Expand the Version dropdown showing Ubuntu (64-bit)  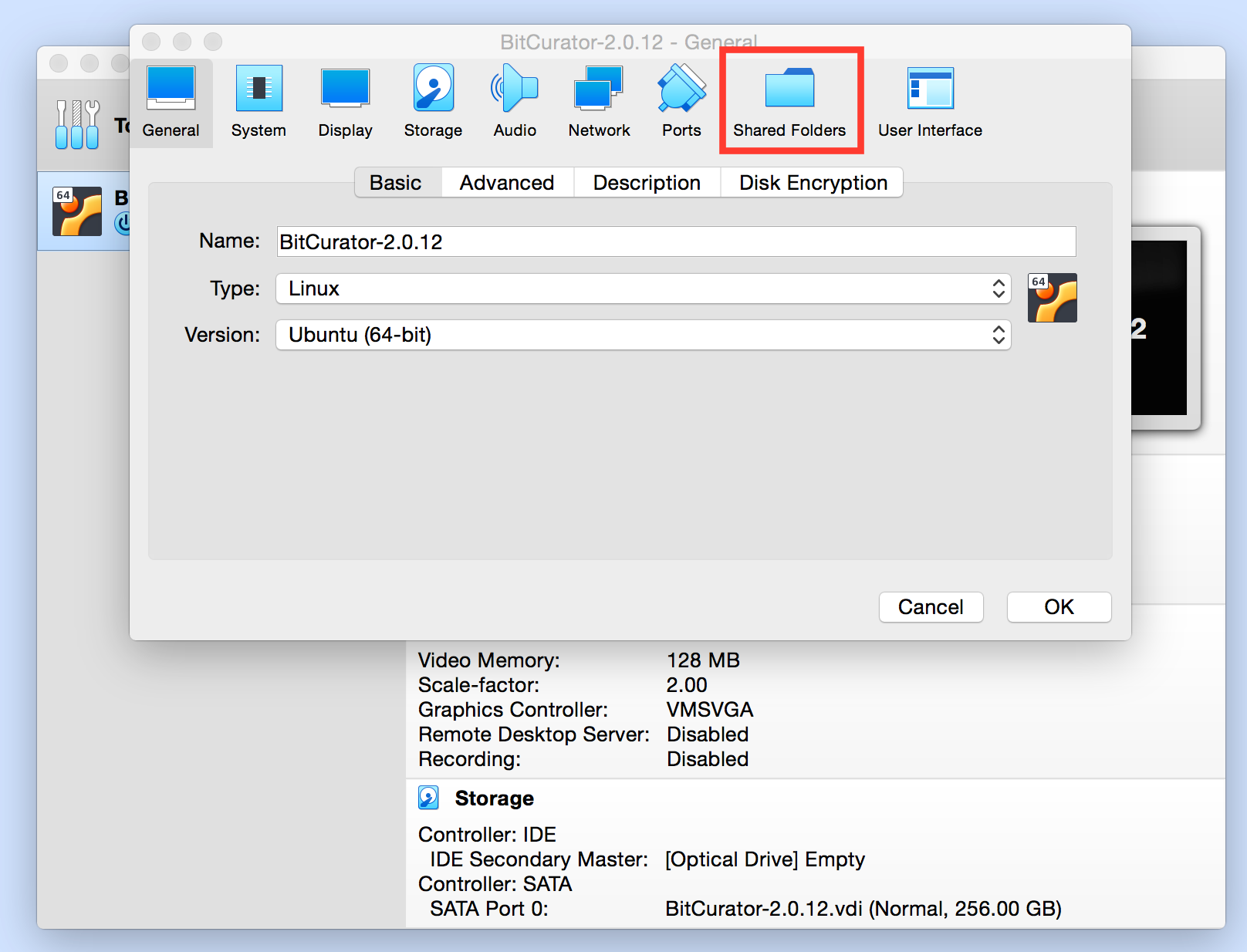click(644, 335)
